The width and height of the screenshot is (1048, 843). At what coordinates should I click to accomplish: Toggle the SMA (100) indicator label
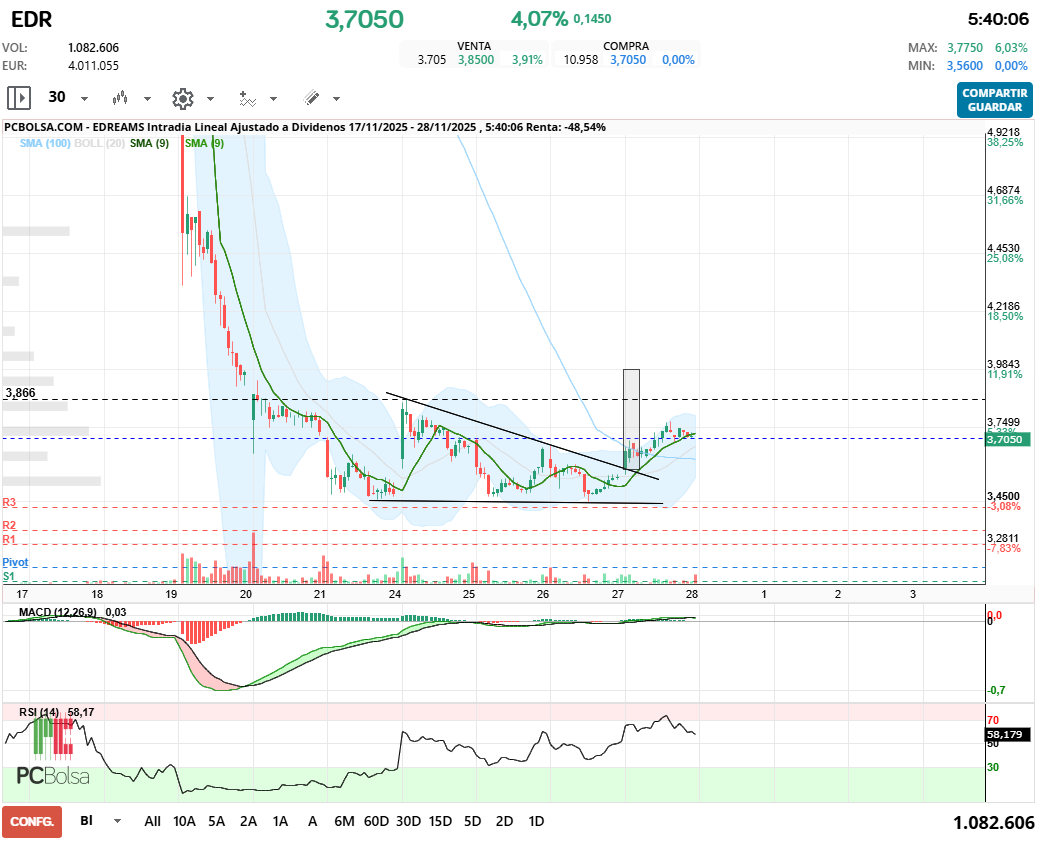click(44, 144)
